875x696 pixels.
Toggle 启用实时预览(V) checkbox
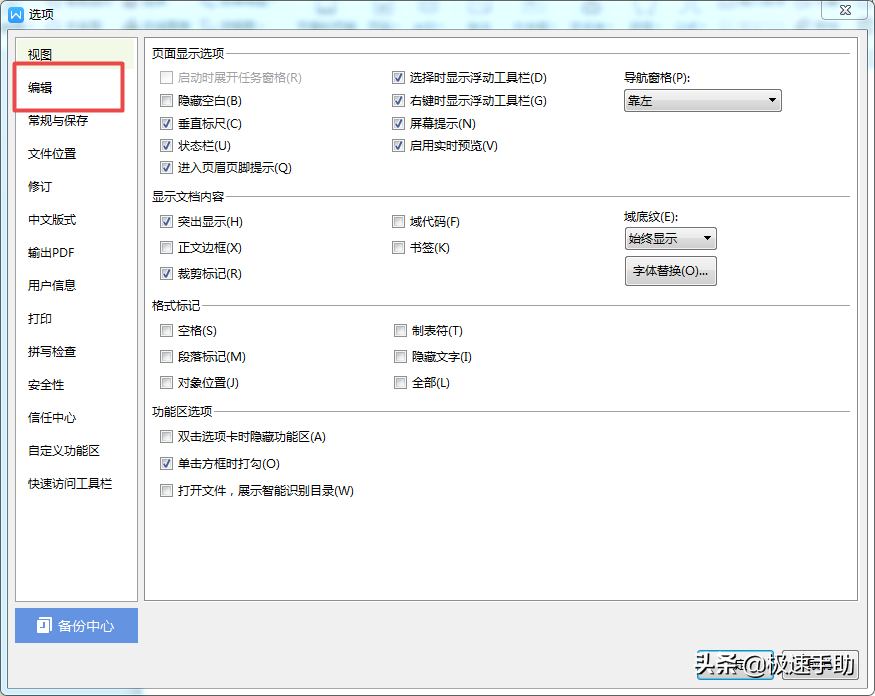point(398,146)
